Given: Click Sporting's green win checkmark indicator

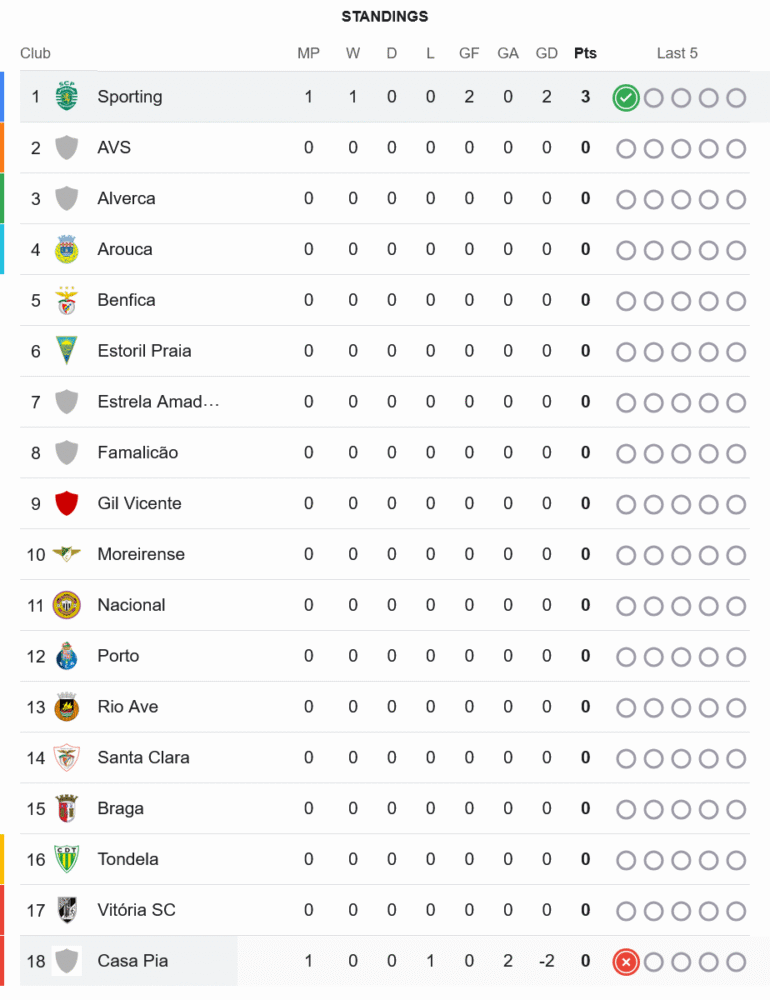Looking at the screenshot, I should 626,98.
